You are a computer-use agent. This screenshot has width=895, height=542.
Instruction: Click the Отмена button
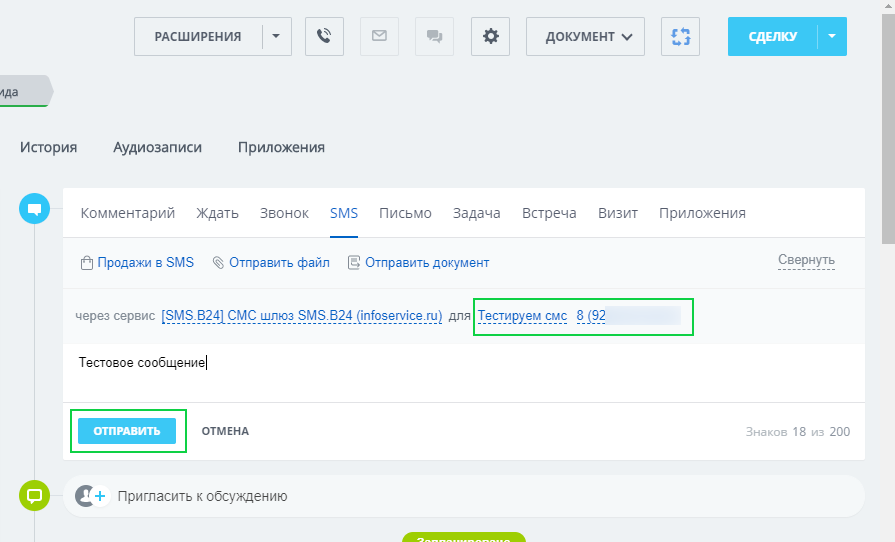[225, 431]
